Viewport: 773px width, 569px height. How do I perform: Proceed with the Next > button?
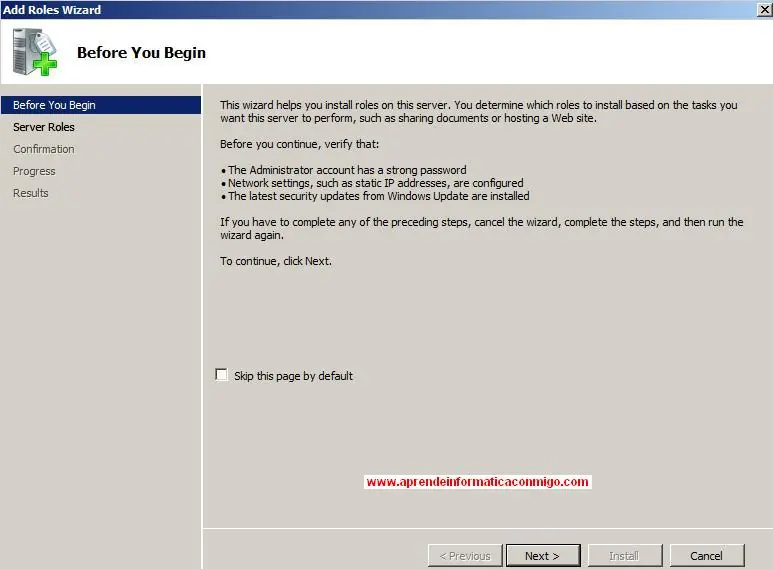tap(543, 556)
